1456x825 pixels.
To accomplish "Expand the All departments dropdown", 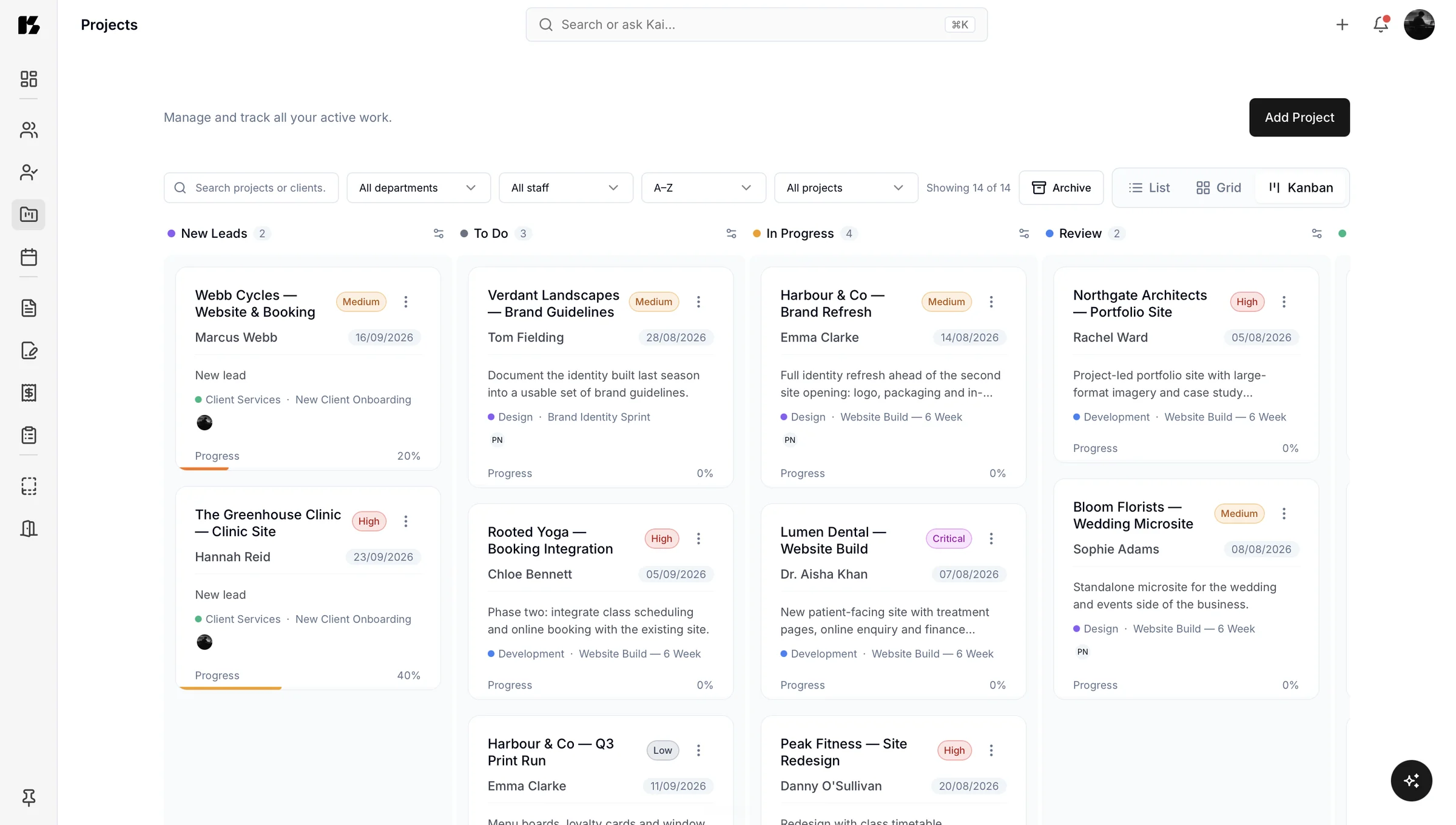I will pyautogui.click(x=419, y=188).
